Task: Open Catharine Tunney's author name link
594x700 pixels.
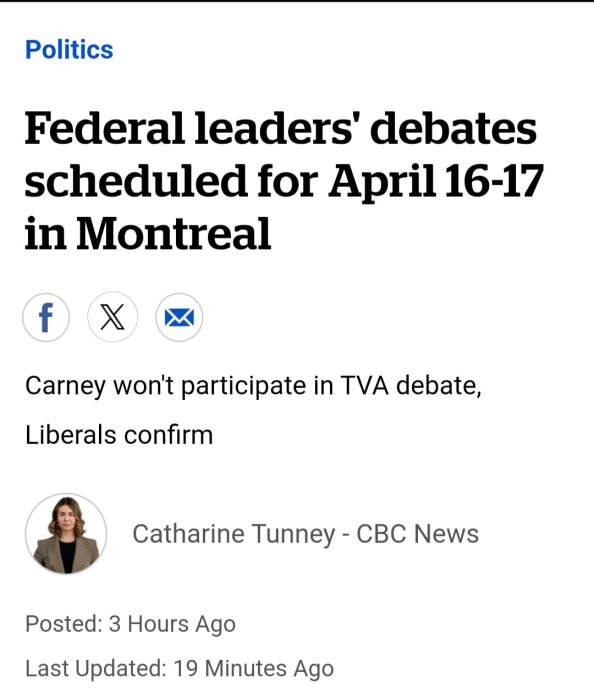Action: (233, 534)
